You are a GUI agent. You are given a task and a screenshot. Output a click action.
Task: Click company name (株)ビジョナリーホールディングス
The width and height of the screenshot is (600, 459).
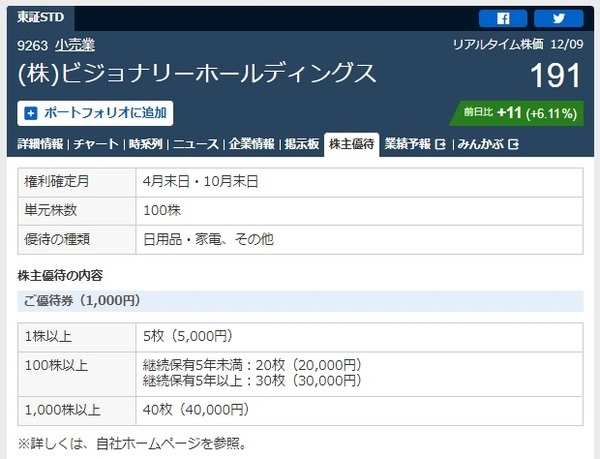pos(197,73)
